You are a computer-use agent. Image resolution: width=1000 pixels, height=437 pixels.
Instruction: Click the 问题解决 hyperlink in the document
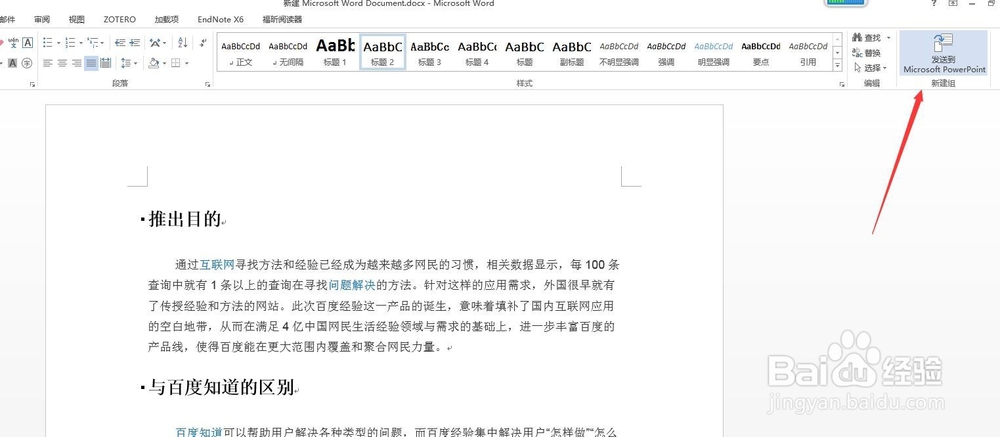[x=353, y=285]
